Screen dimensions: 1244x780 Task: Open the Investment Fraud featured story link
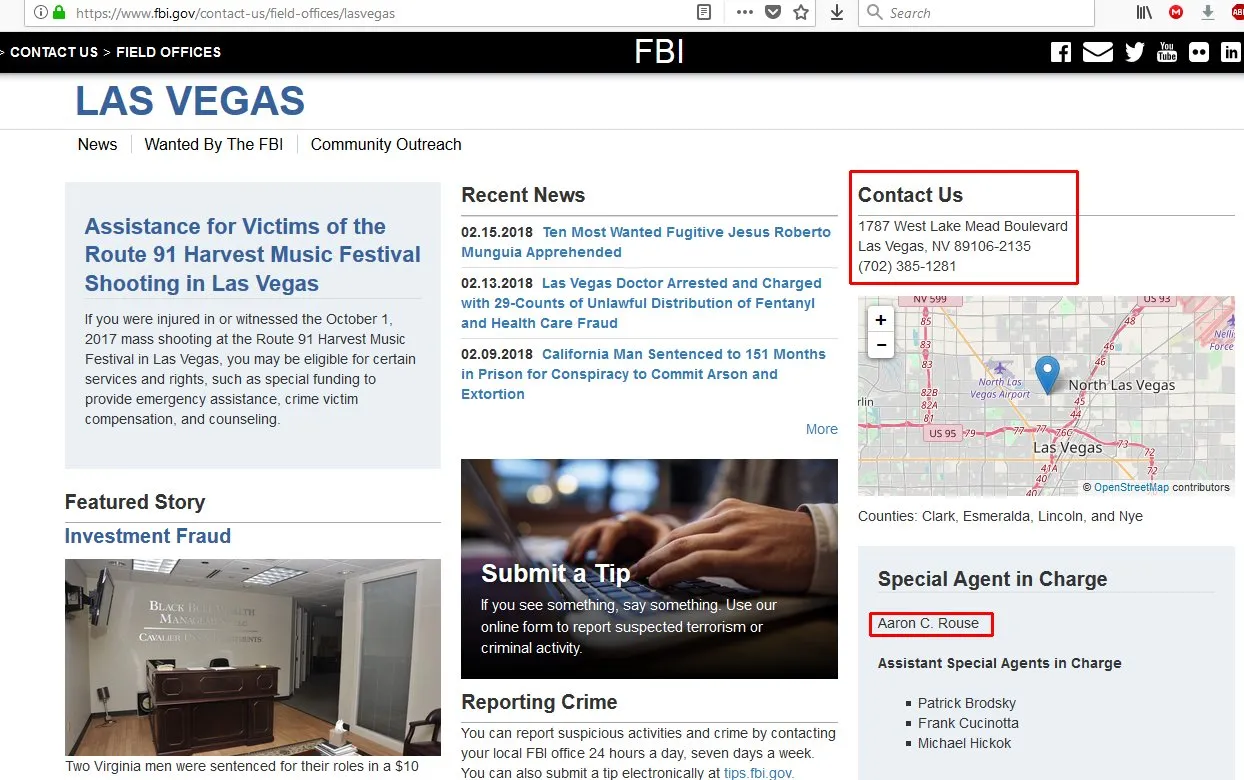coord(148,536)
